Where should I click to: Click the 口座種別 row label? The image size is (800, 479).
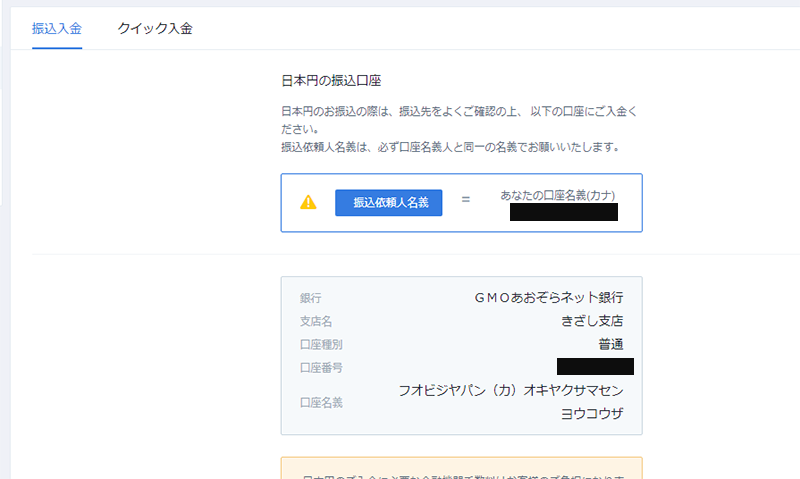[321, 345]
